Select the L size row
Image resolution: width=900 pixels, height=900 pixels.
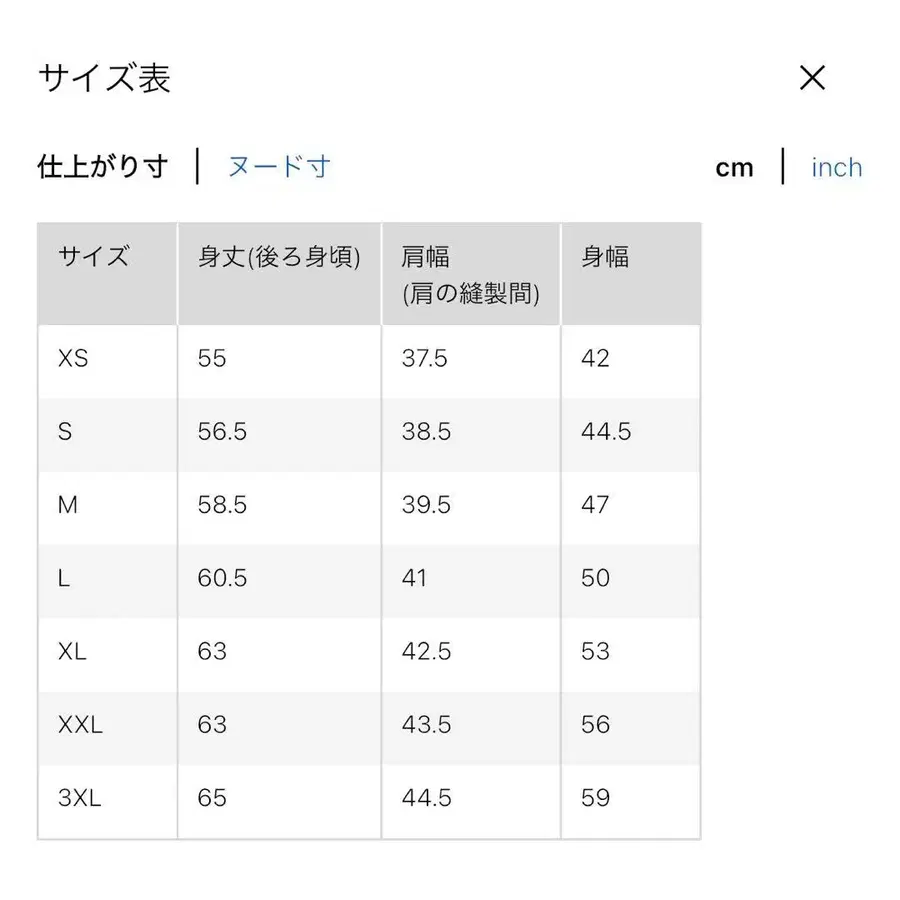pyautogui.click(x=63, y=578)
